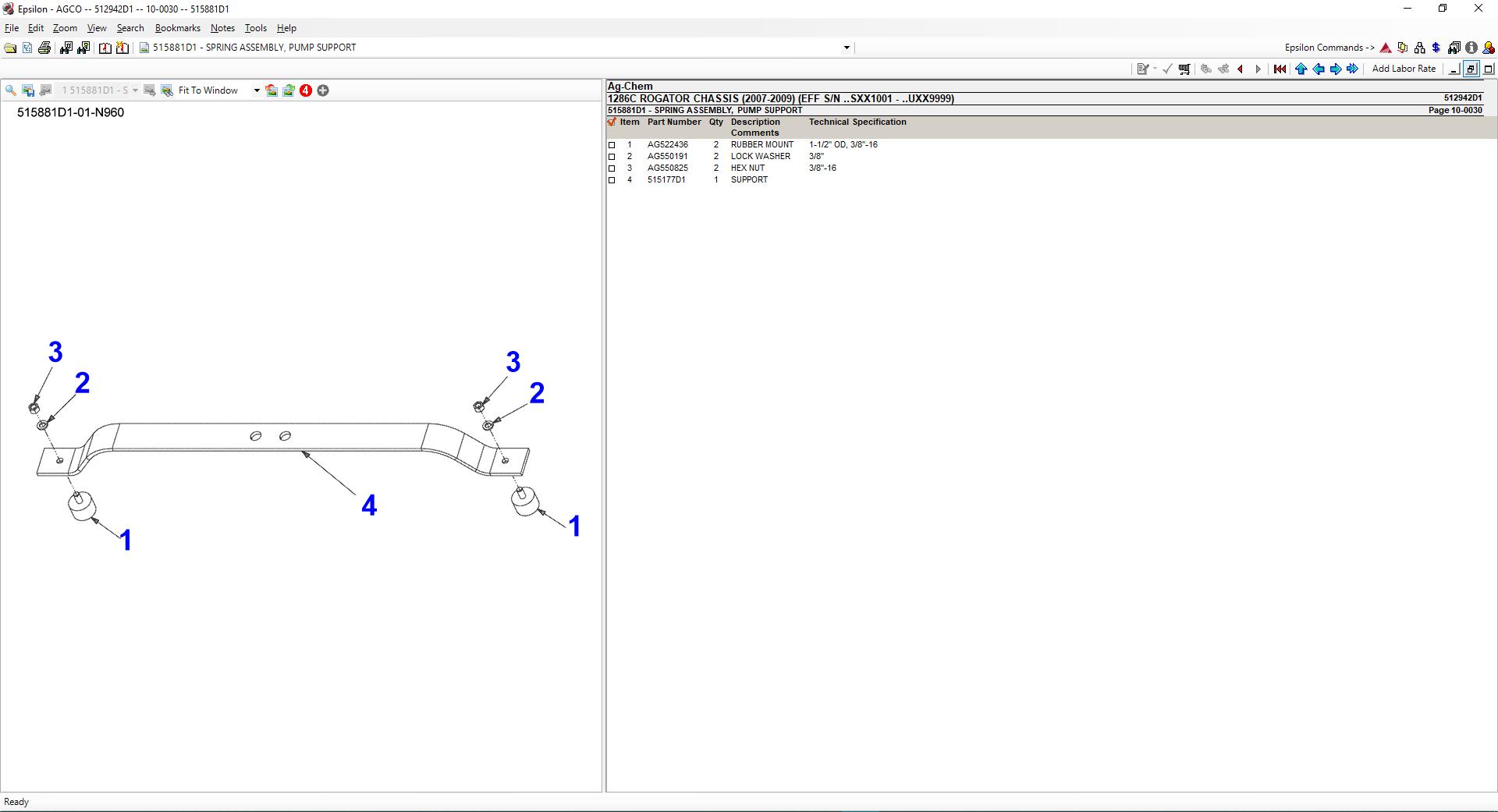
Task: Open the Help menu
Action: point(286,28)
